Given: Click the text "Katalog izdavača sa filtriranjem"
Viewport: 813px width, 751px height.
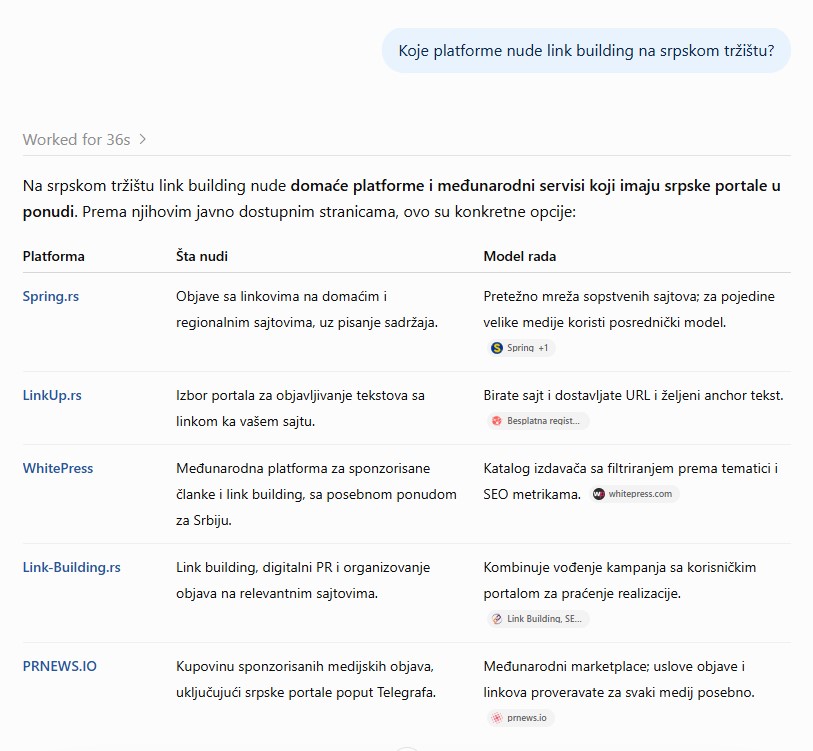Looking at the screenshot, I should [x=579, y=468].
